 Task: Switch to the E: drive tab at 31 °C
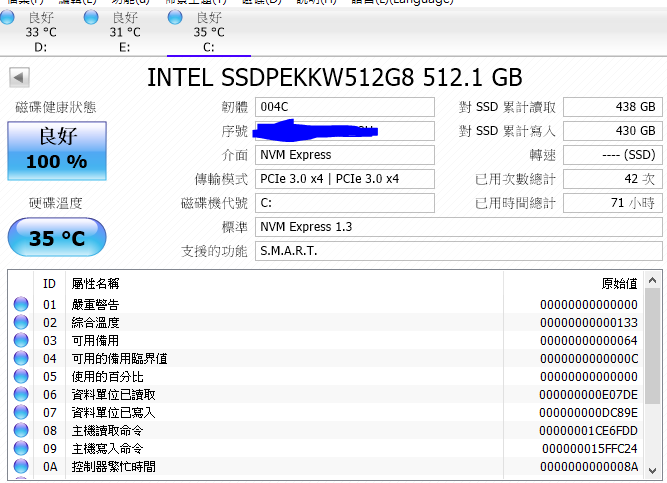point(125,32)
